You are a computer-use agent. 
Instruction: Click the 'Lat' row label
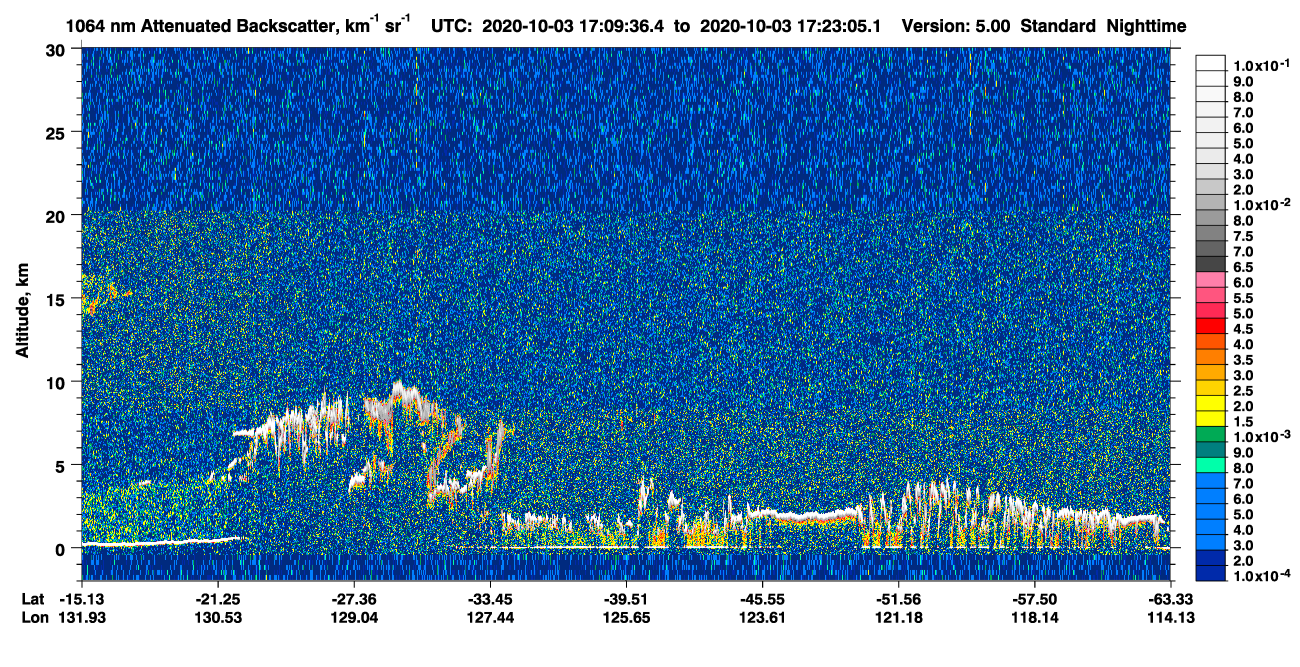33,598
